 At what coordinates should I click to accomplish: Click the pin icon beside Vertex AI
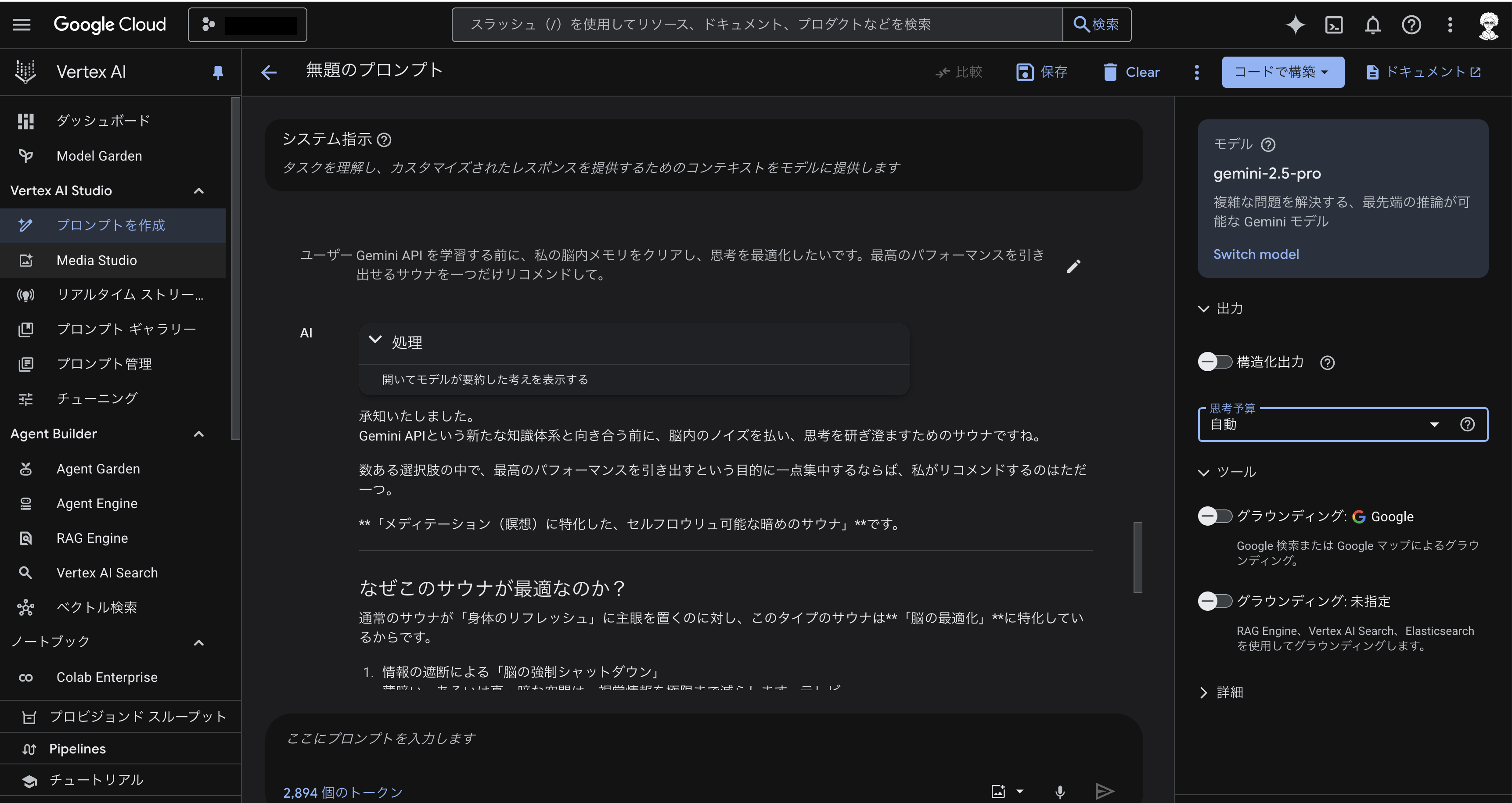pos(218,72)
